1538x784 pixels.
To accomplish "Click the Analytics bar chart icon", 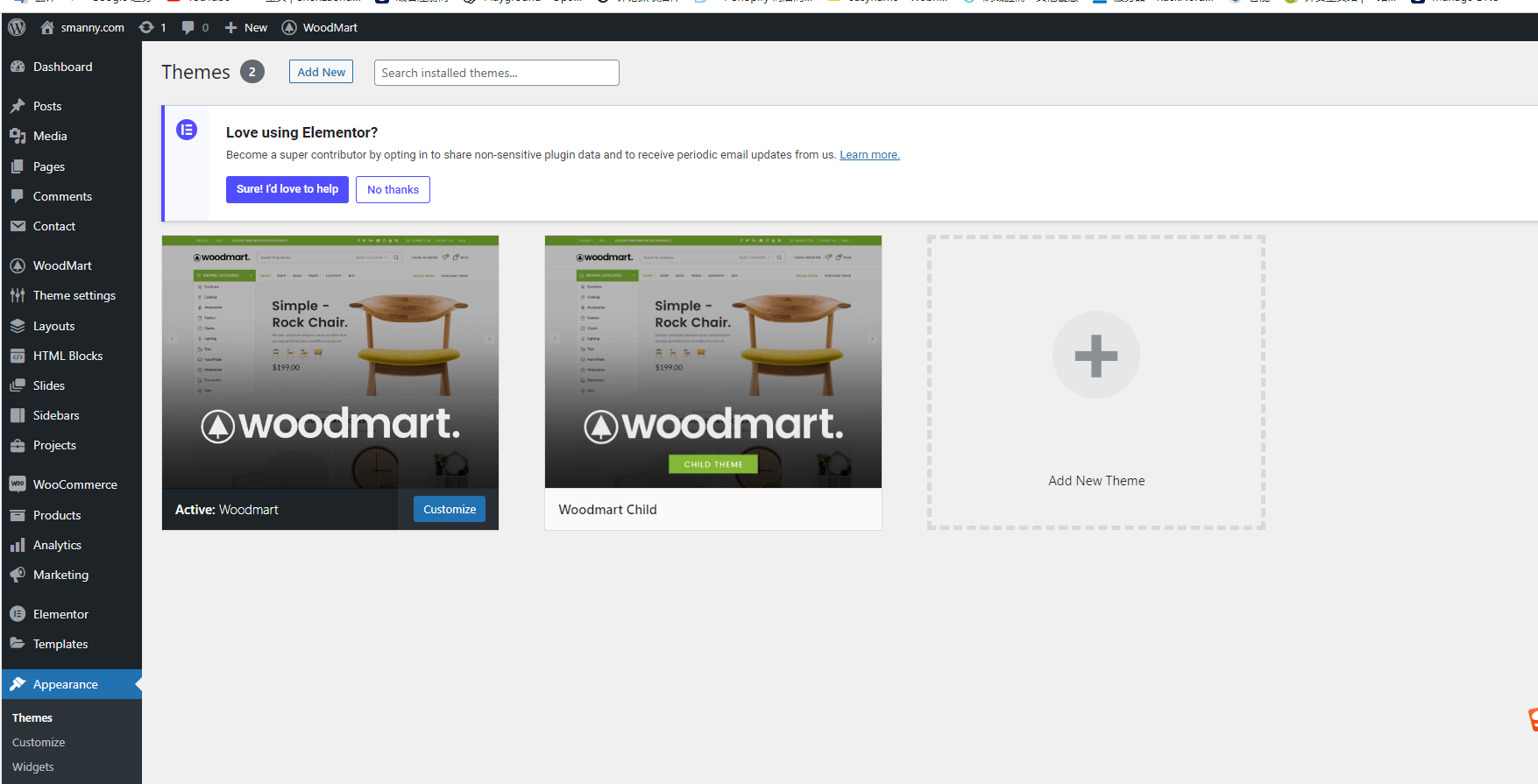I will point(18,545).
